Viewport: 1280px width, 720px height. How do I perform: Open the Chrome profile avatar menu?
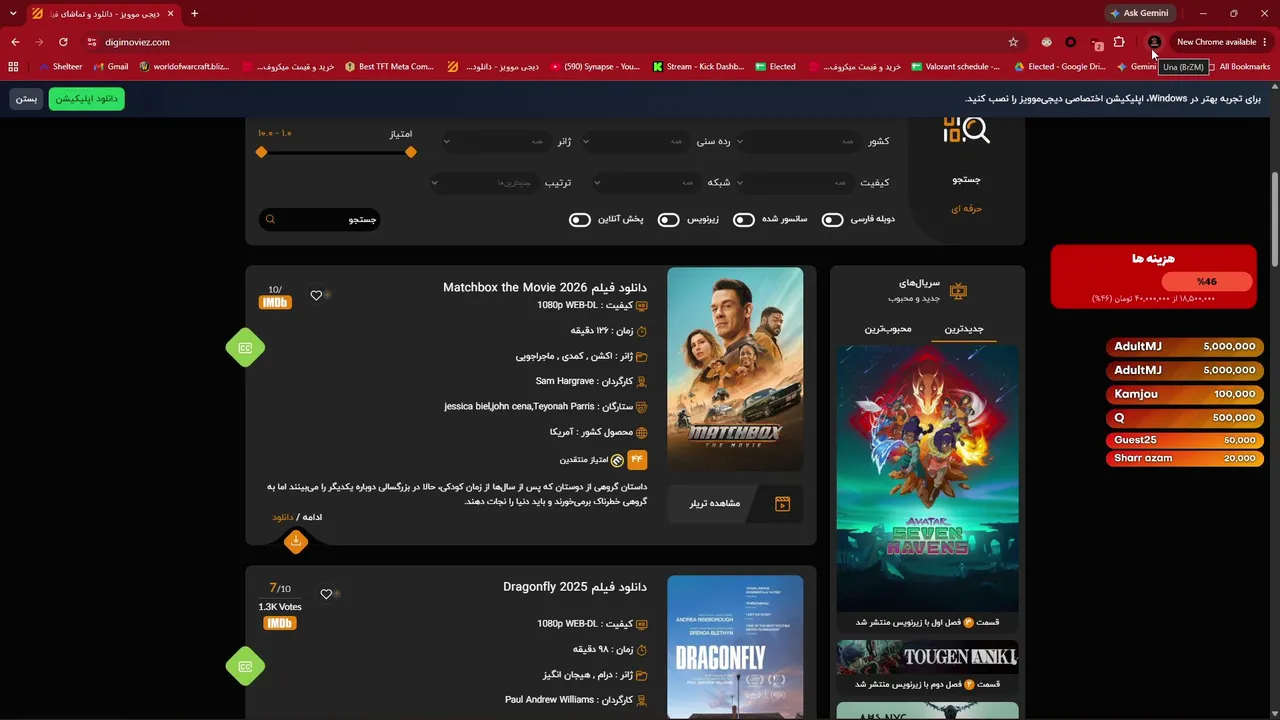coord(1154,42)
